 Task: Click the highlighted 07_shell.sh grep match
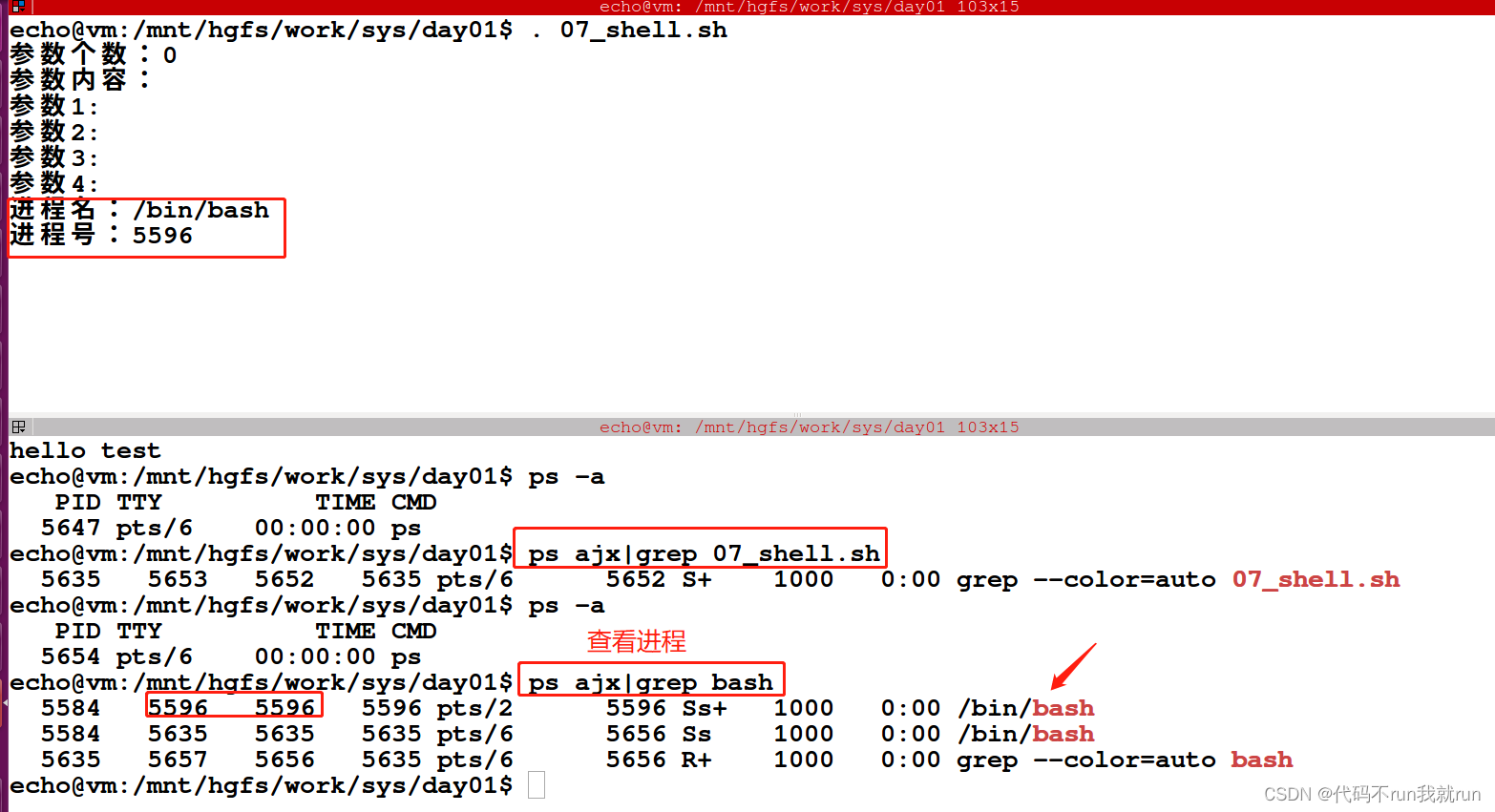click(x=1316, y=579)
